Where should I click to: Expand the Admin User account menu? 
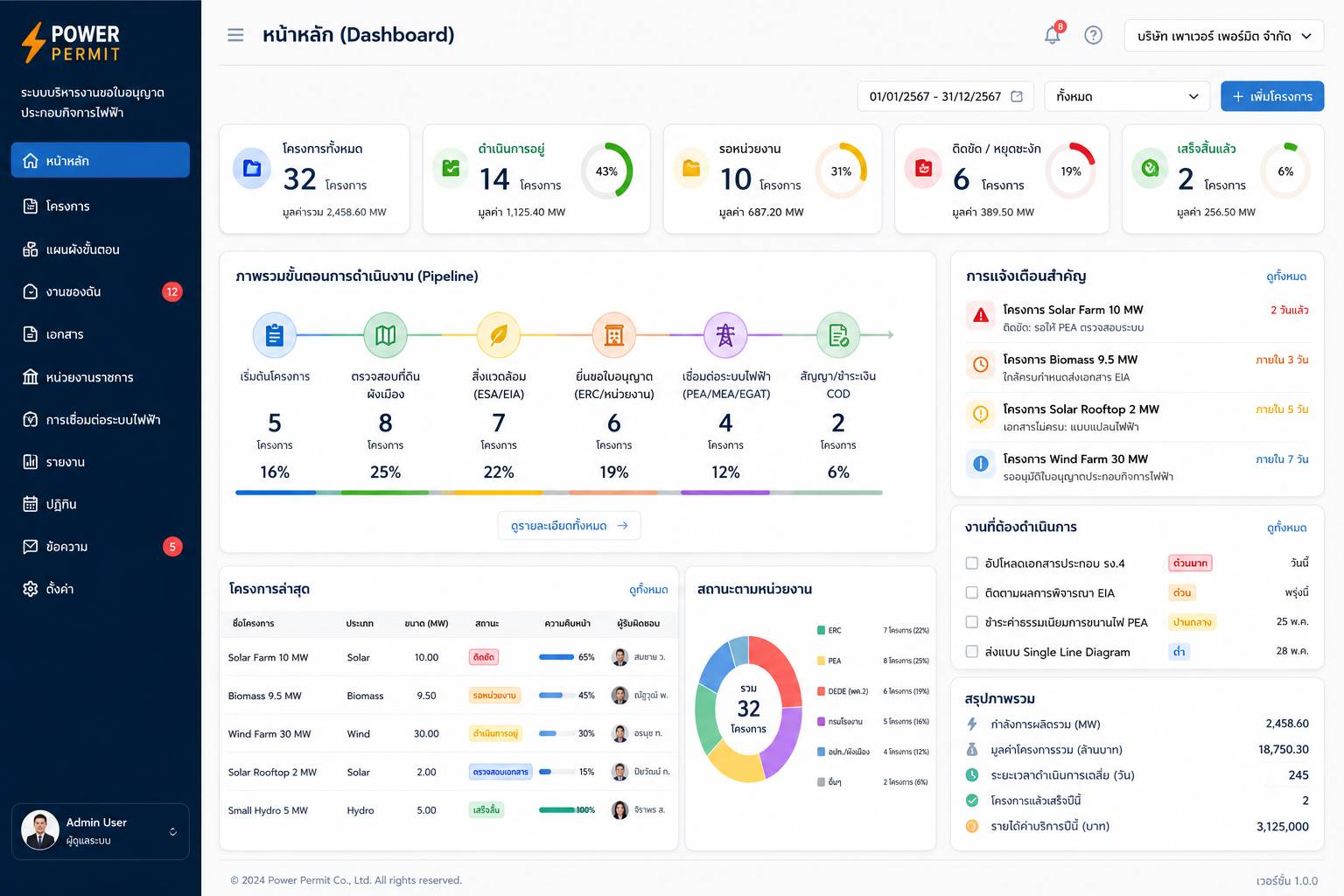pos(100,831)
